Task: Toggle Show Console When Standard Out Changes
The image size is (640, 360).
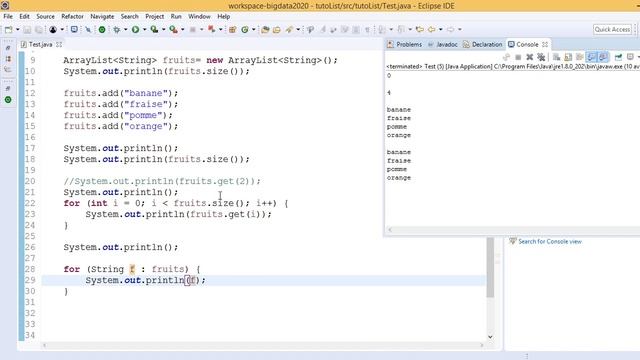Action: pos(591,57)
